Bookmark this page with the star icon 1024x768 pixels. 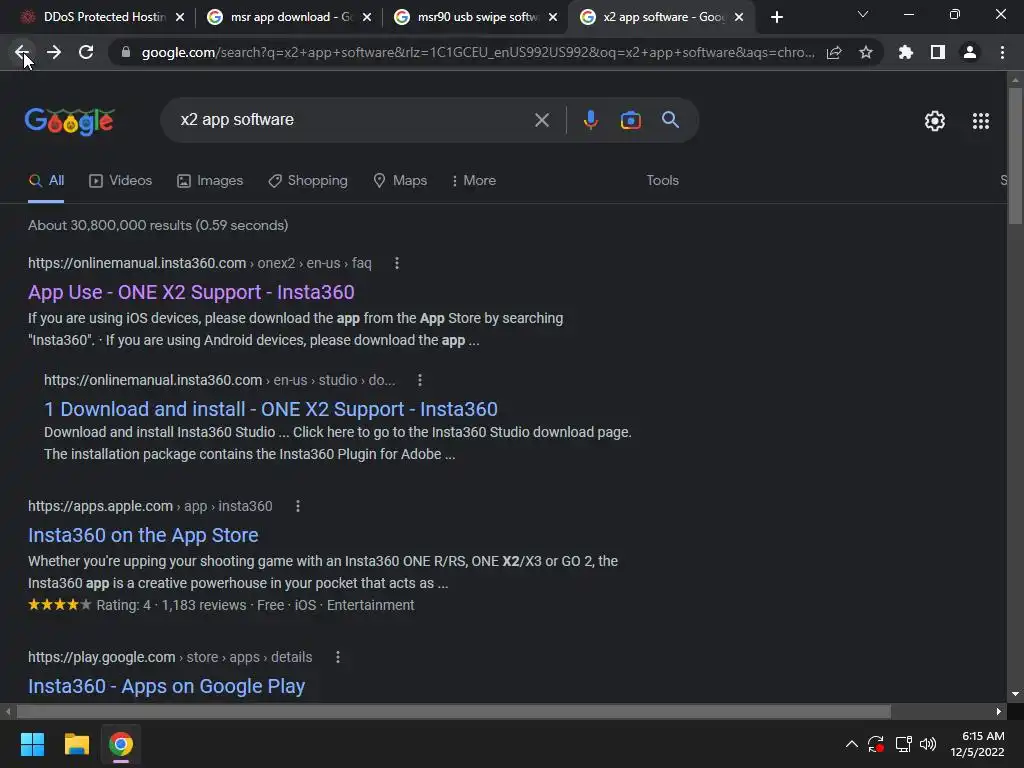pyautogui.click(x=866, y=52)
